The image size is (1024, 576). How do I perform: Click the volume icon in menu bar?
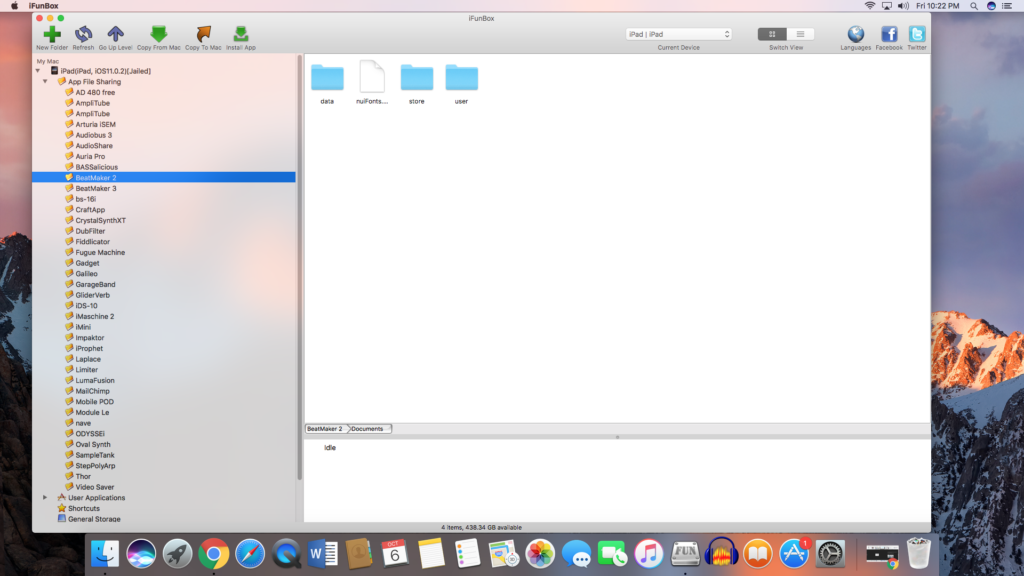click(903, 6)
